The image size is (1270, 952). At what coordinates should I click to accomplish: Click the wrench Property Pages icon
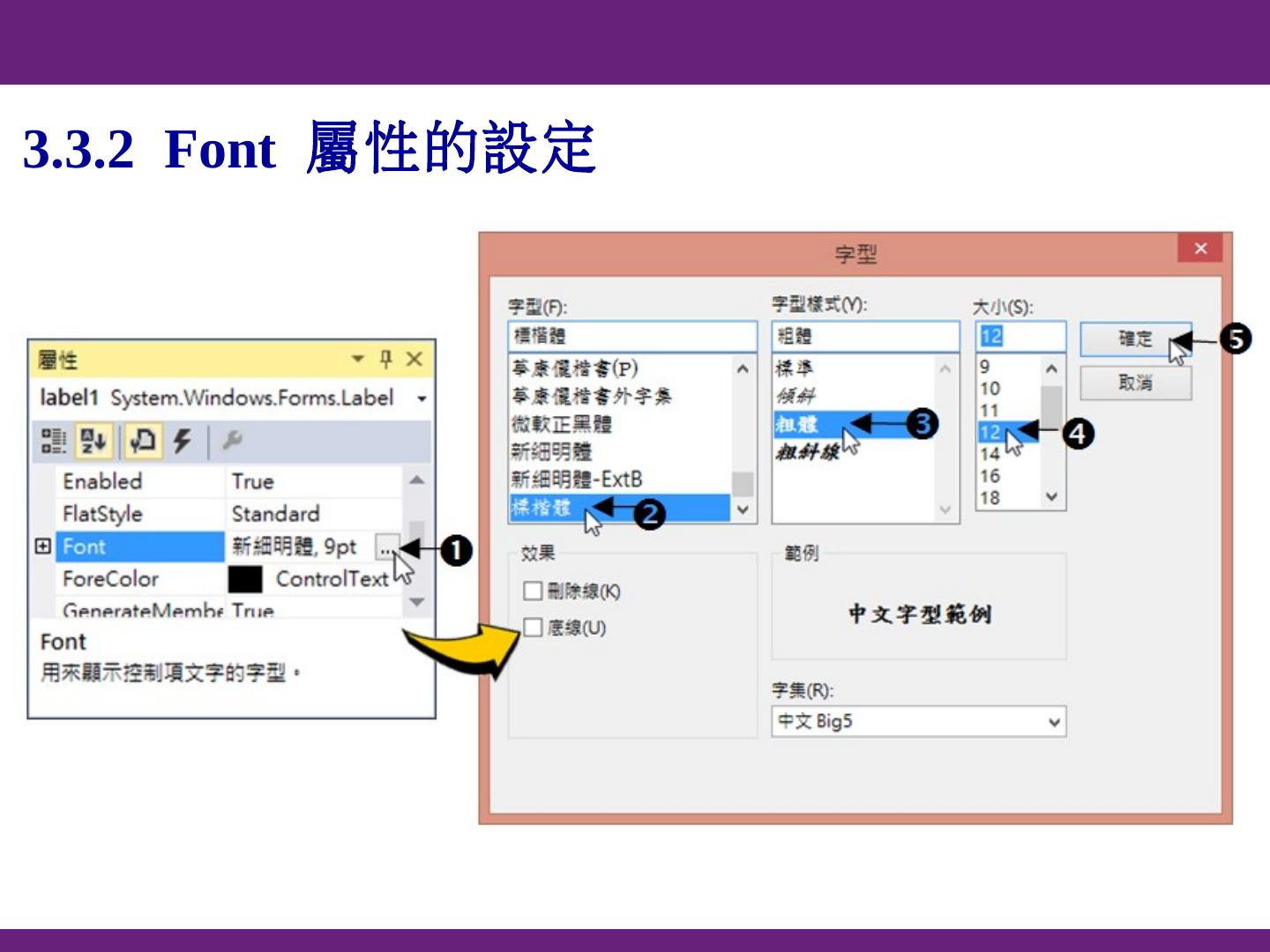pos(232,441)
